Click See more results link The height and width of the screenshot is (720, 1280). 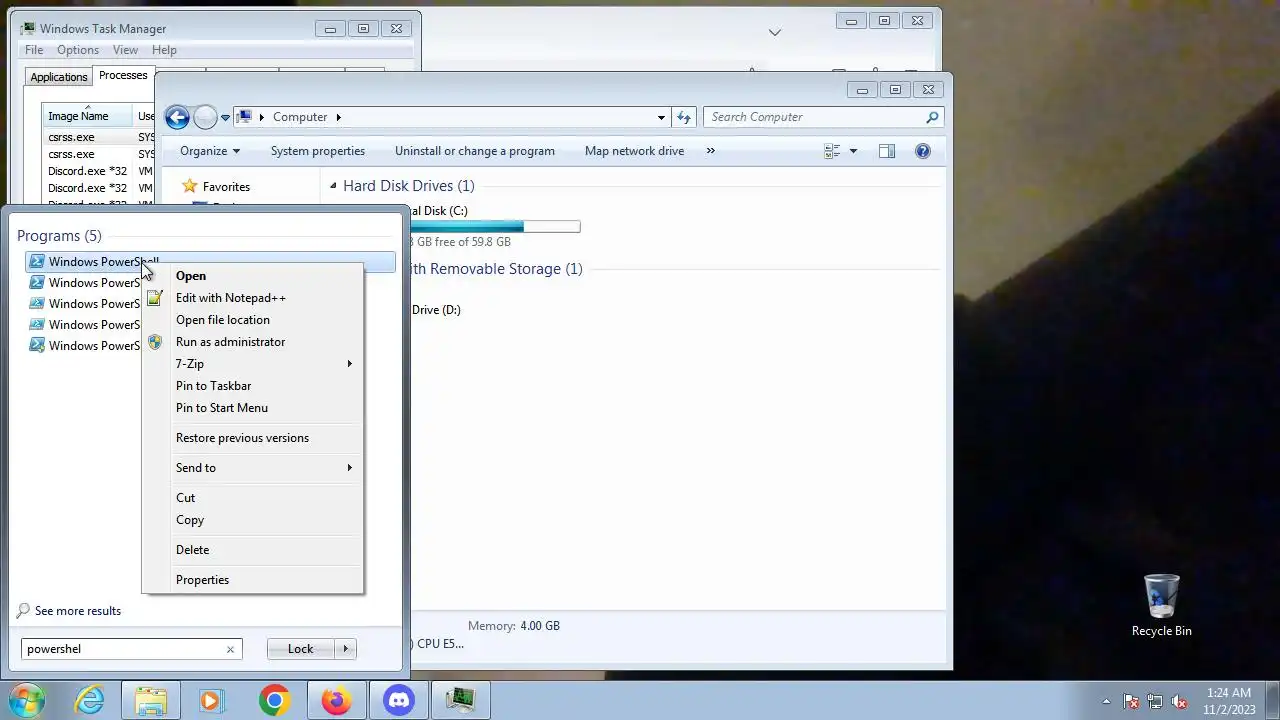coord(78,611)
